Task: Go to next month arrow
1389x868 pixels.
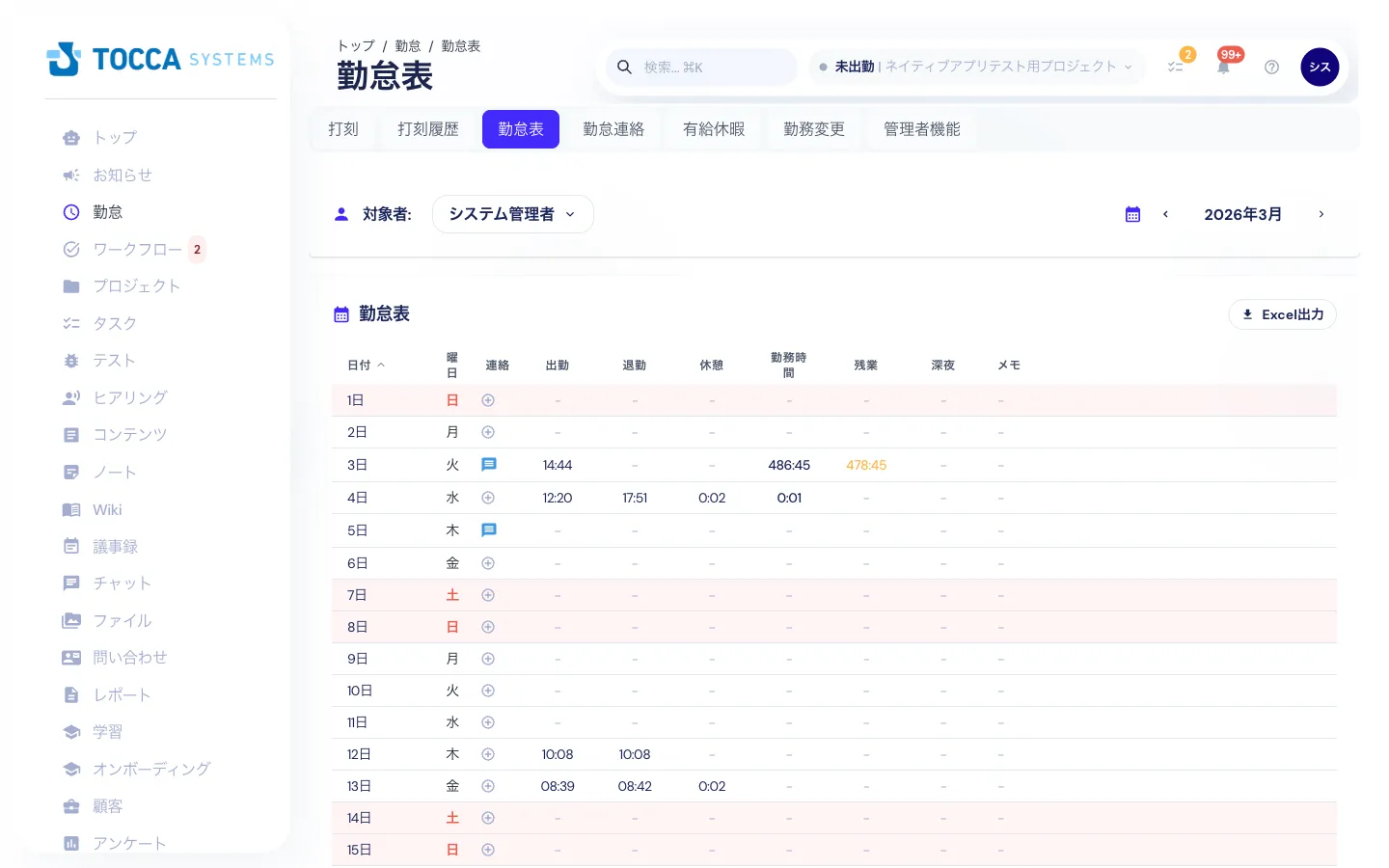Action: [x=1321, y=214]
